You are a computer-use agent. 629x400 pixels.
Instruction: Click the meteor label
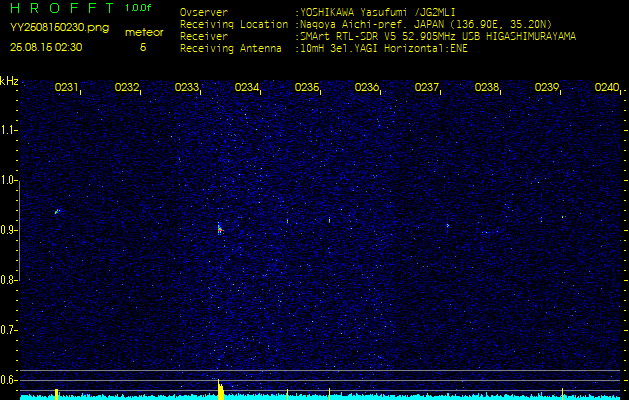[144, 33]
